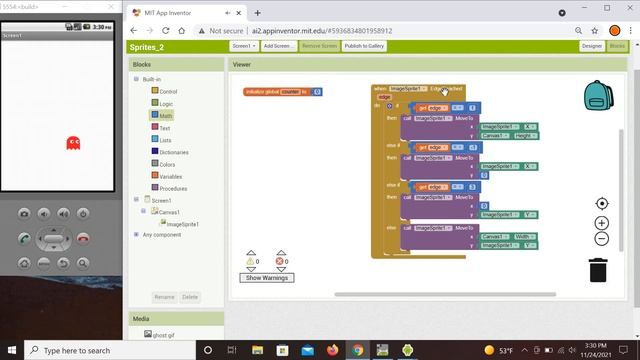Select the MIT App Inventor browser tab
Image resolution: width=640 pixels, height=360 pixels.
(x=186, y=13)
